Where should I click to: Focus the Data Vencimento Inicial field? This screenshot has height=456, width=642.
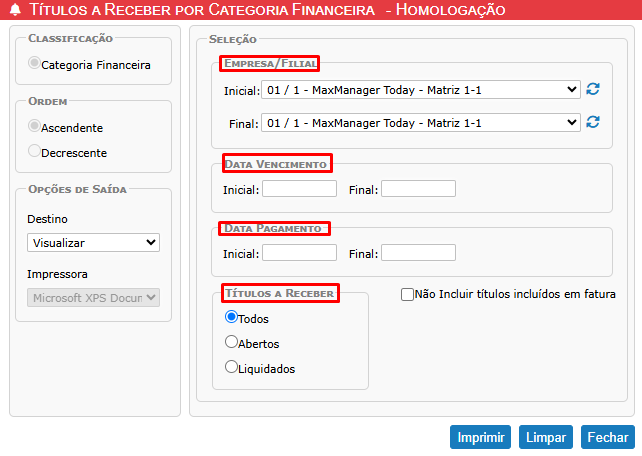(299, 188)
